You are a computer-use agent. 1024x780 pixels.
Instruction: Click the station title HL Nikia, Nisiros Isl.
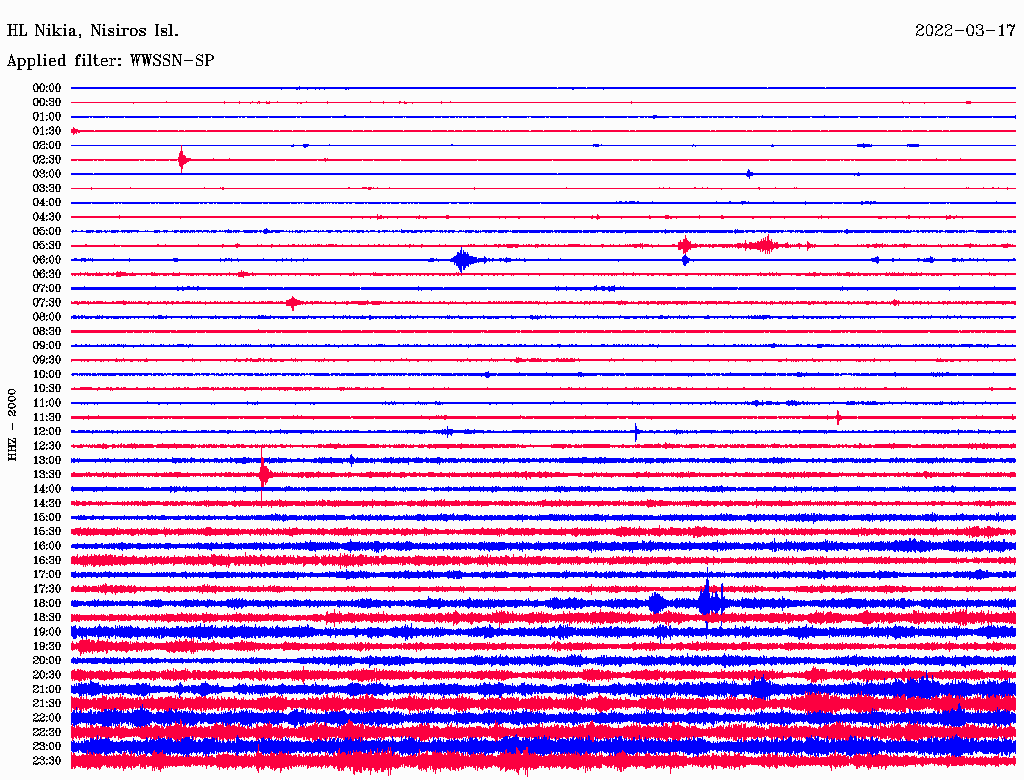93,30
